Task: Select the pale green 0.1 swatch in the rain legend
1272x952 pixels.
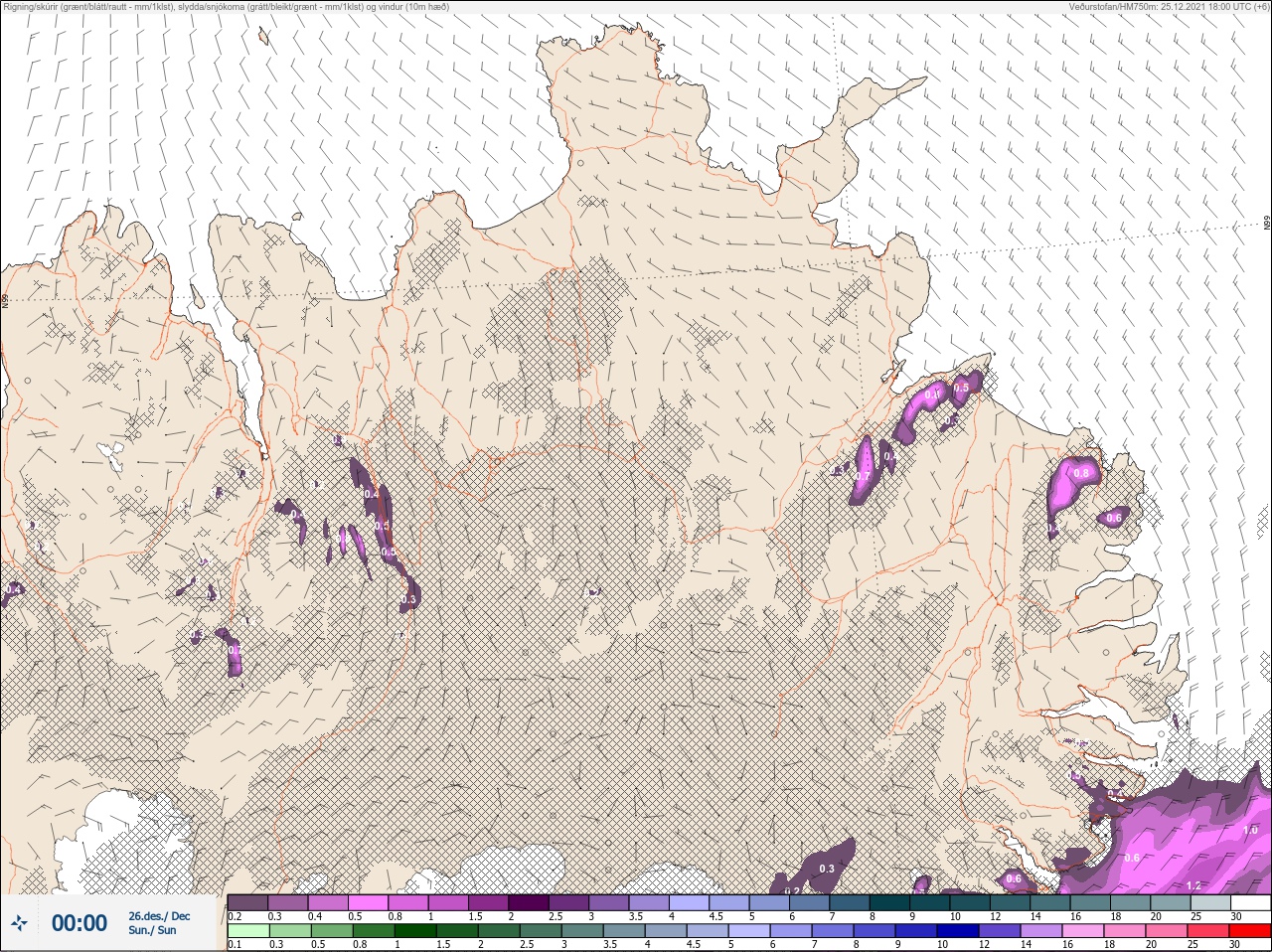Action: click(248, 931)
